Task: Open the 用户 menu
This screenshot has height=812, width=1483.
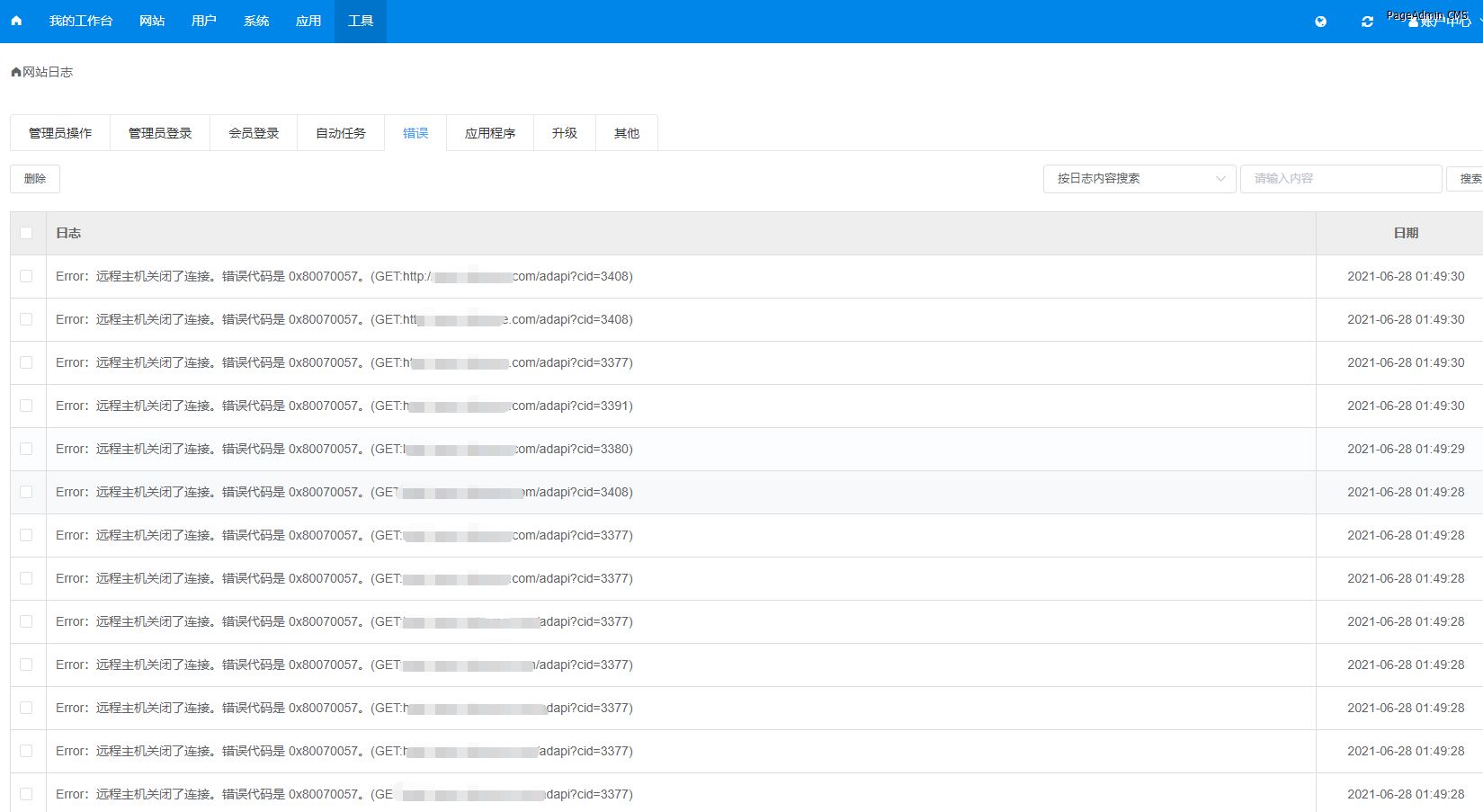Action: click(x=204, y=21)
